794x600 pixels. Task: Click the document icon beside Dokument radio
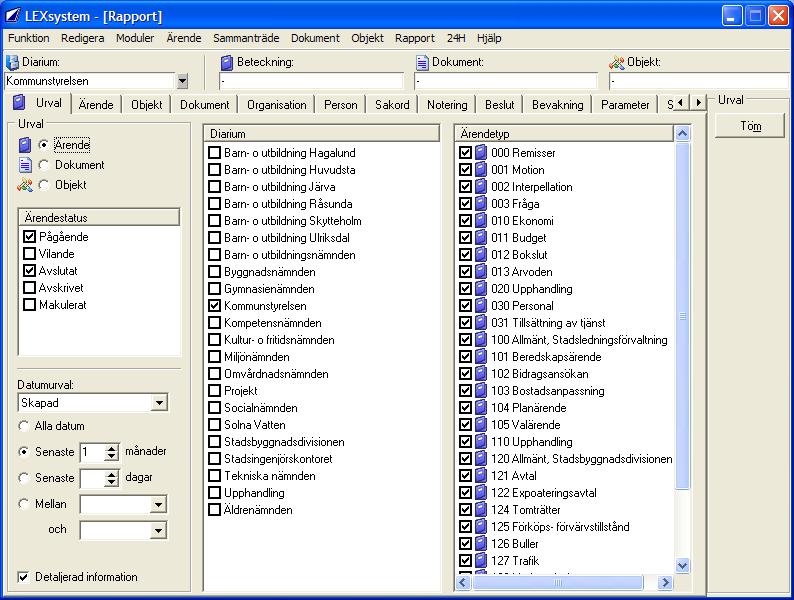pos(25,165)
